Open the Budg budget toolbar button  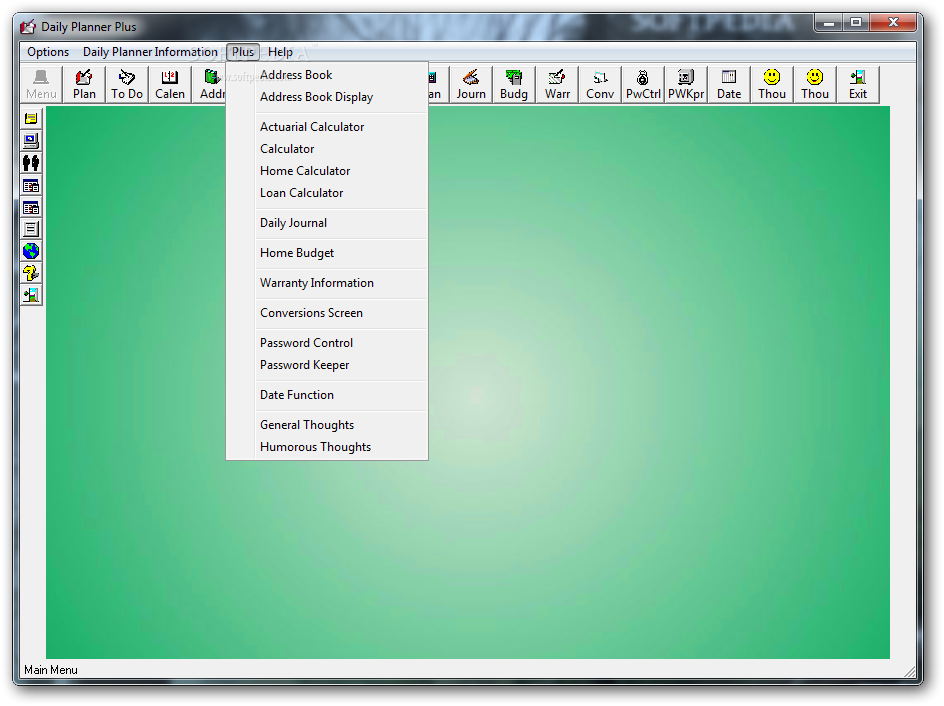(514, 84)
